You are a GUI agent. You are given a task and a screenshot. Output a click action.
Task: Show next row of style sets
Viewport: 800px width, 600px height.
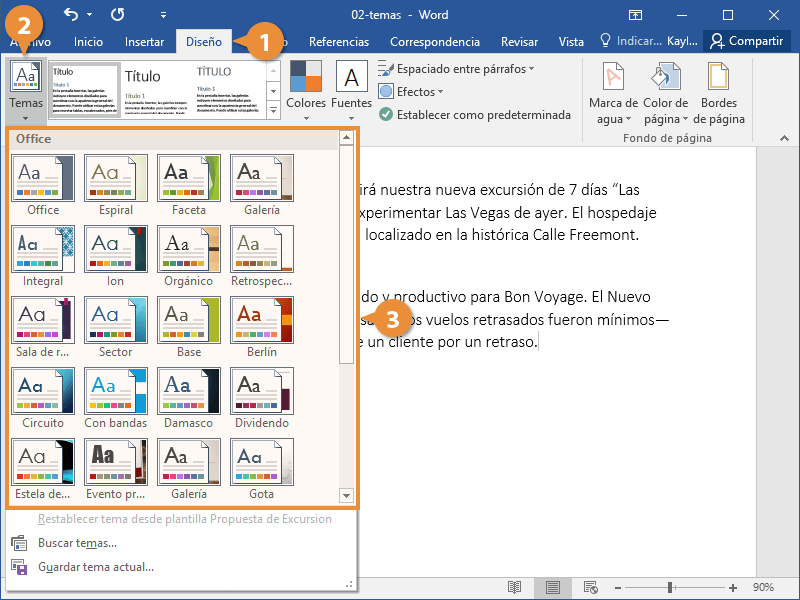273,91
